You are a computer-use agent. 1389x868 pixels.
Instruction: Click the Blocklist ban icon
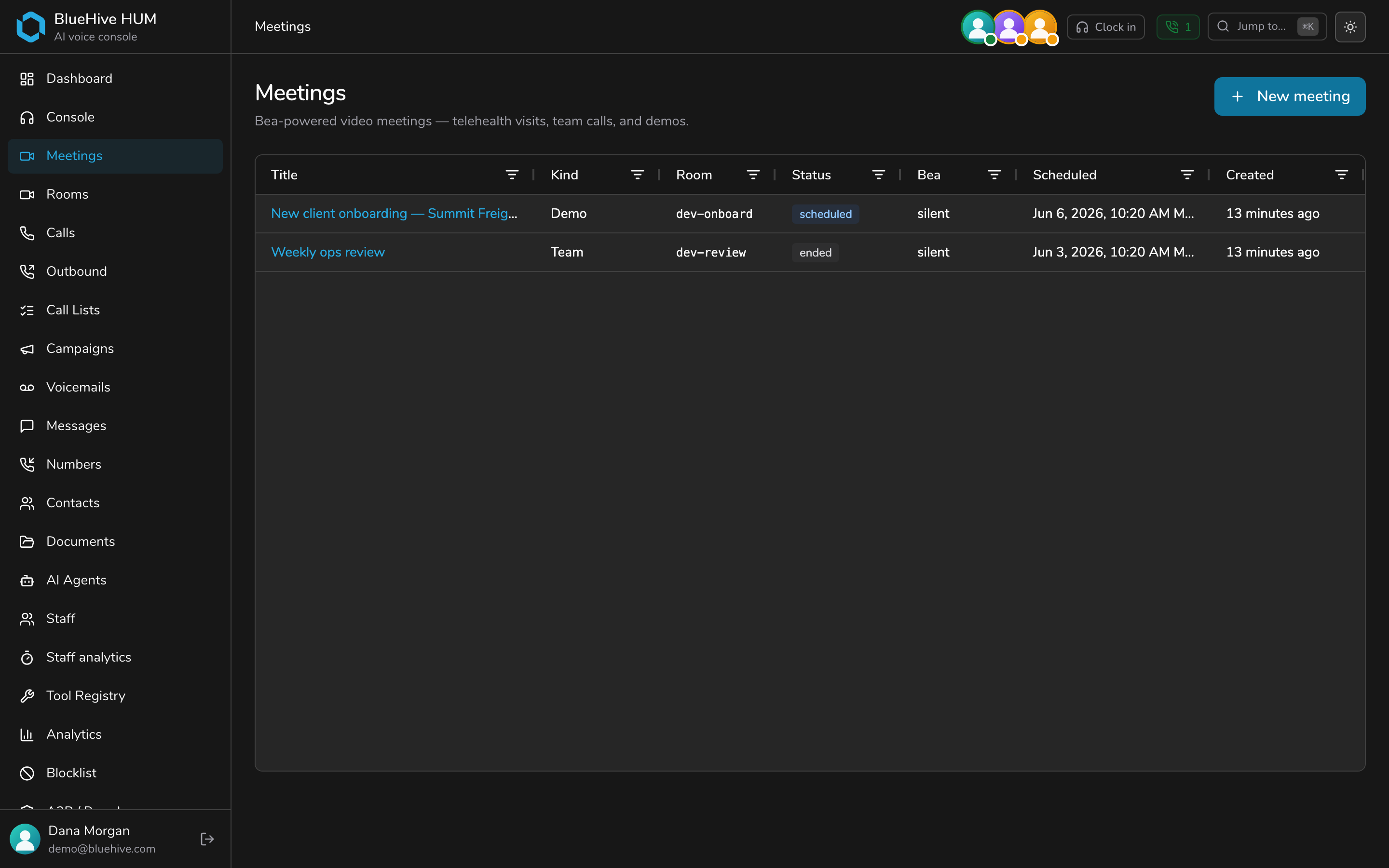27,773
